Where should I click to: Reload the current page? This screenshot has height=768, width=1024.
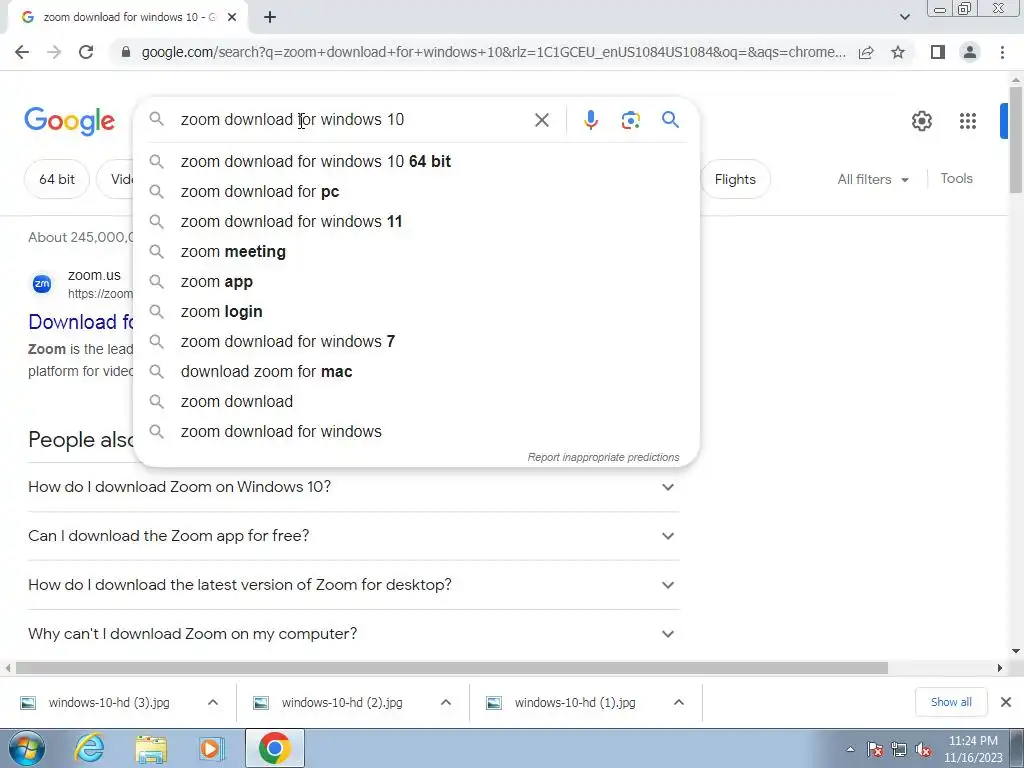point(86,52)
